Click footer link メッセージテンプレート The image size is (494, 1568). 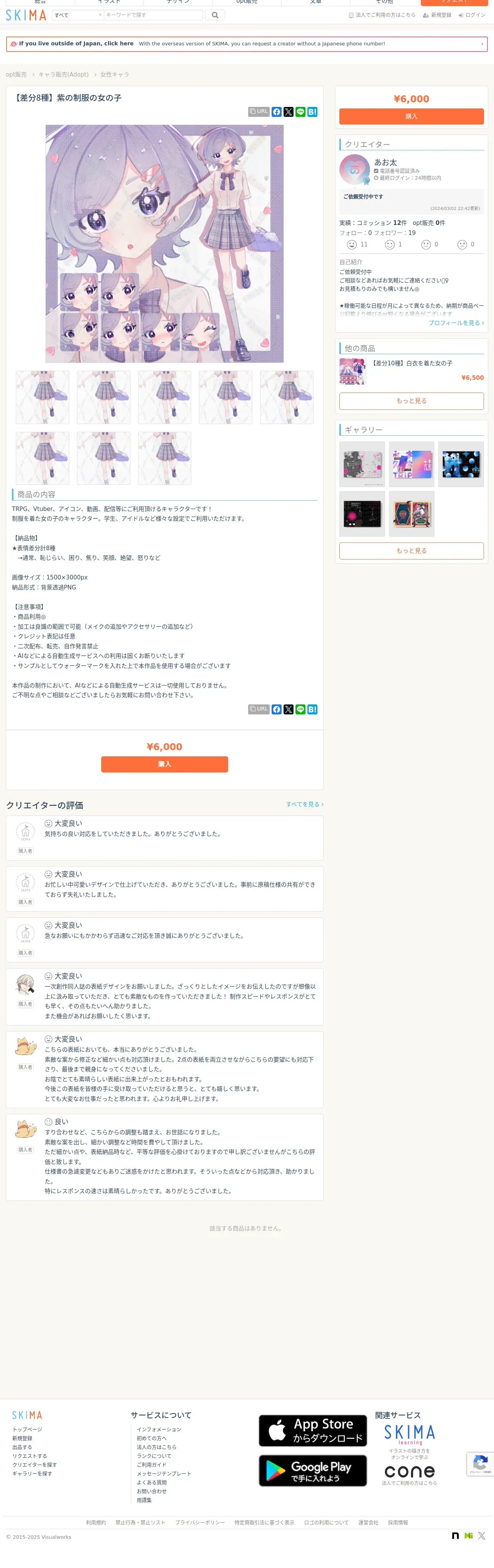point(164,1474)
